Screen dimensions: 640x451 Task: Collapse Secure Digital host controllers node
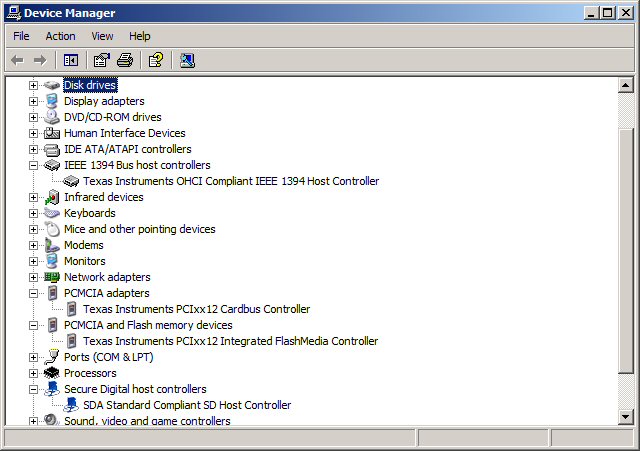pos(33,389)
